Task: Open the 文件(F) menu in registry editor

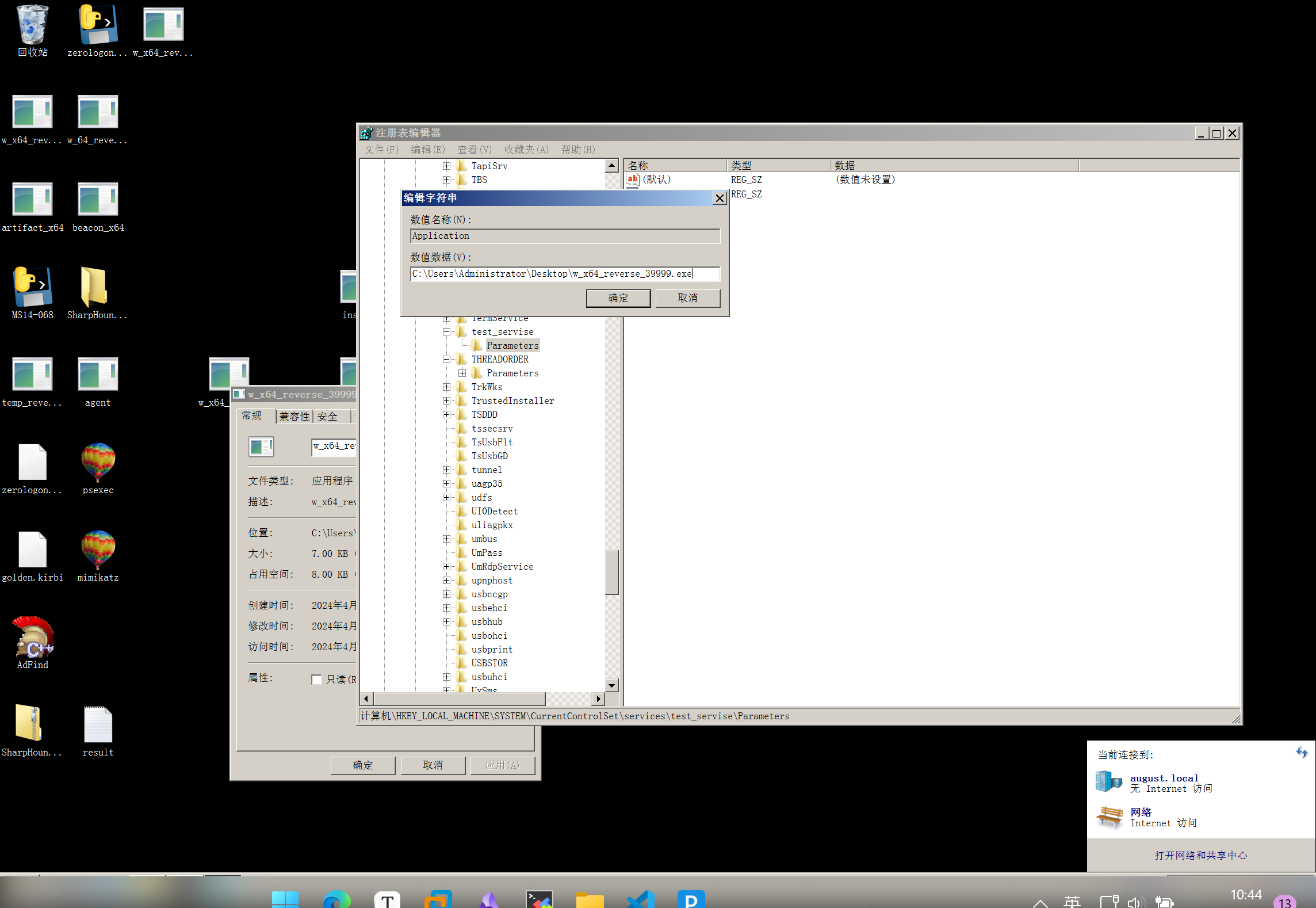Action: point(381,150)
